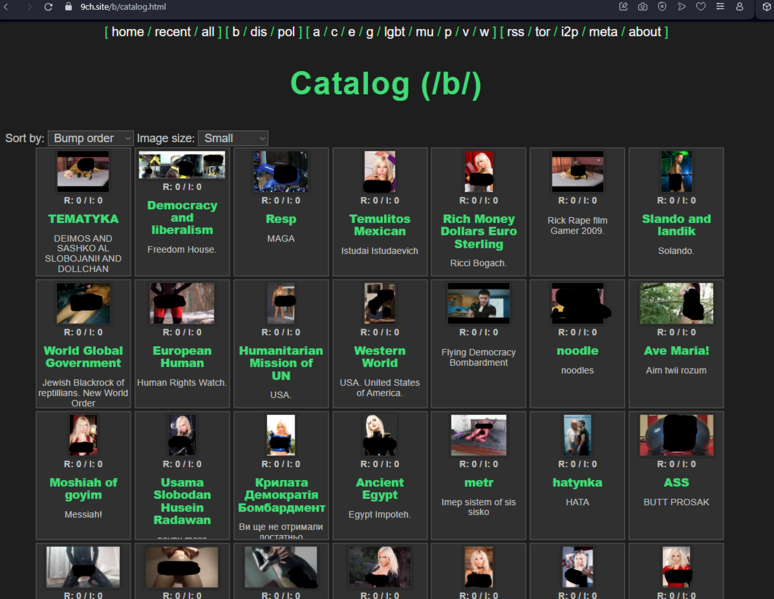The width and height of the screenshot is (774, 599).
Task: Open the e board link
Action: coord(351,32)
